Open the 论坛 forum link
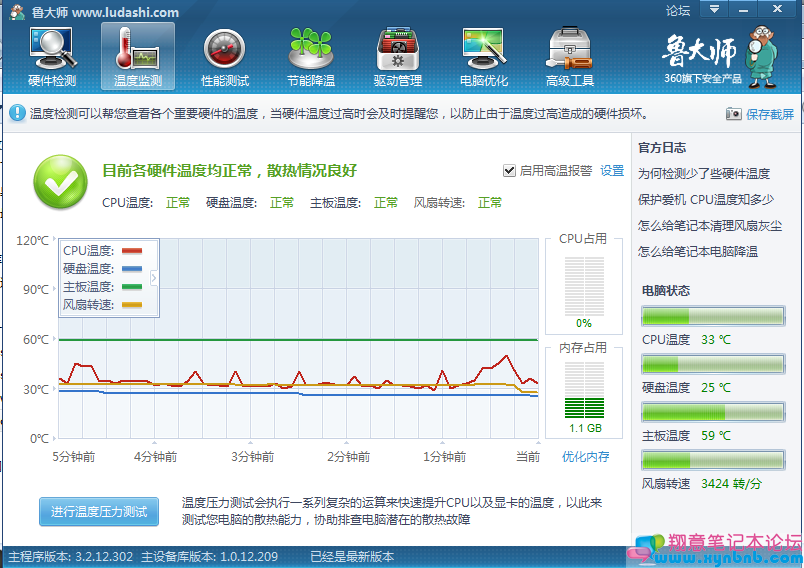 [x=678, y=10]
